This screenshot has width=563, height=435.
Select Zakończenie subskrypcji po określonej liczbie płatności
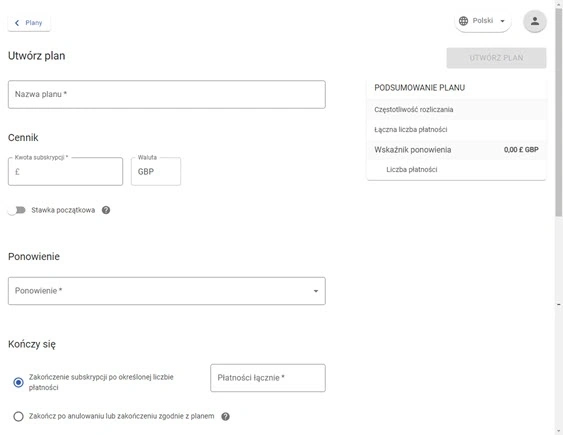pos(18,383)
